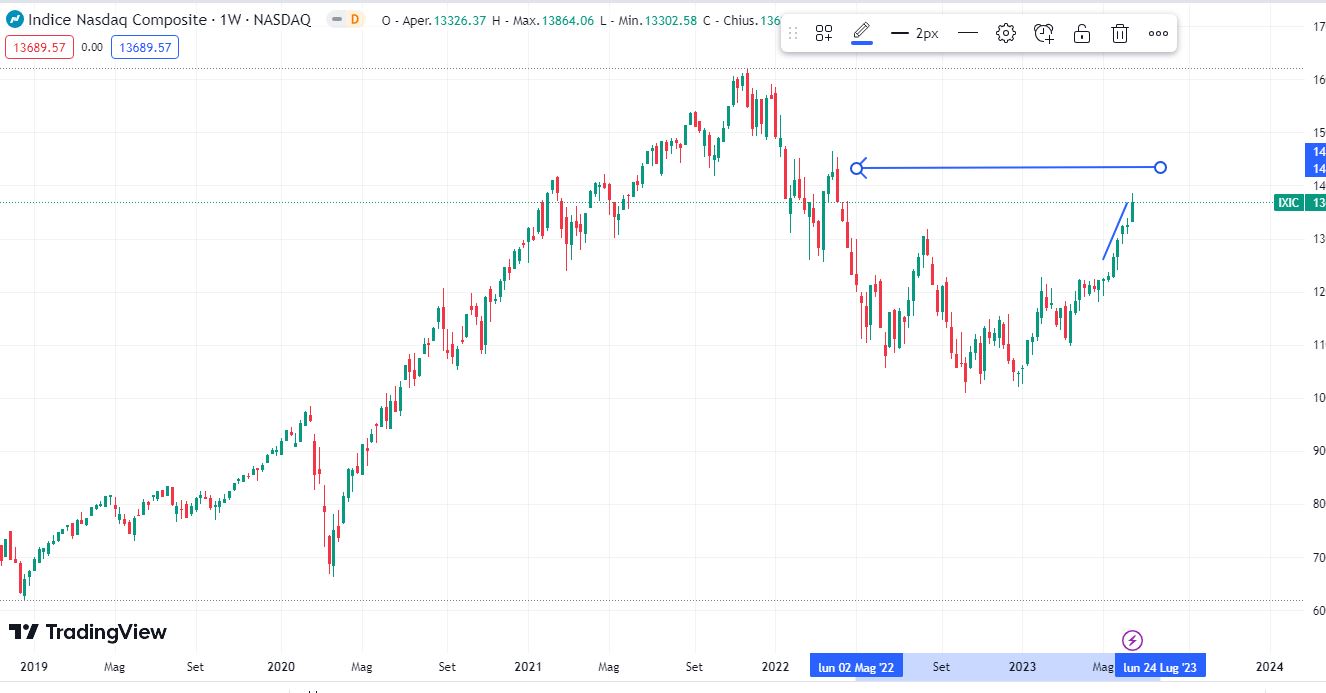
Task: Click the short blue diagonal trend line
Action: pos(1116,231)
